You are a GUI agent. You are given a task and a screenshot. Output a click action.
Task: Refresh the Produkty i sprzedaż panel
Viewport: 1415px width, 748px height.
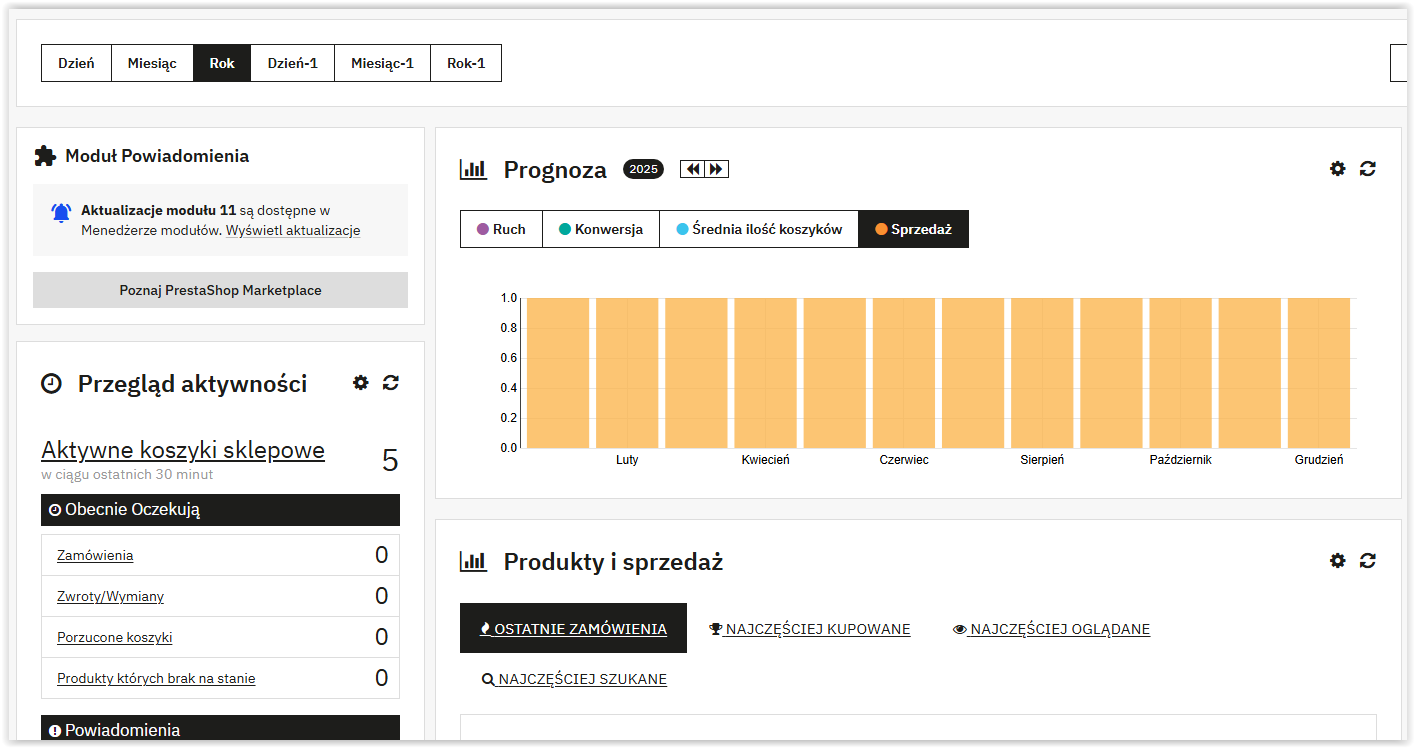pyautogui.click(x=1368, y=561)
